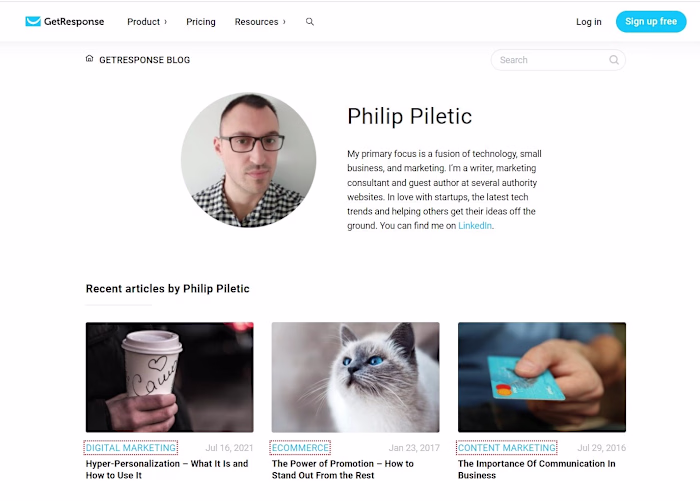The width and height of the screenshot is (700, 501).
Task: Click the blog home icon
Action: point(89,58)
